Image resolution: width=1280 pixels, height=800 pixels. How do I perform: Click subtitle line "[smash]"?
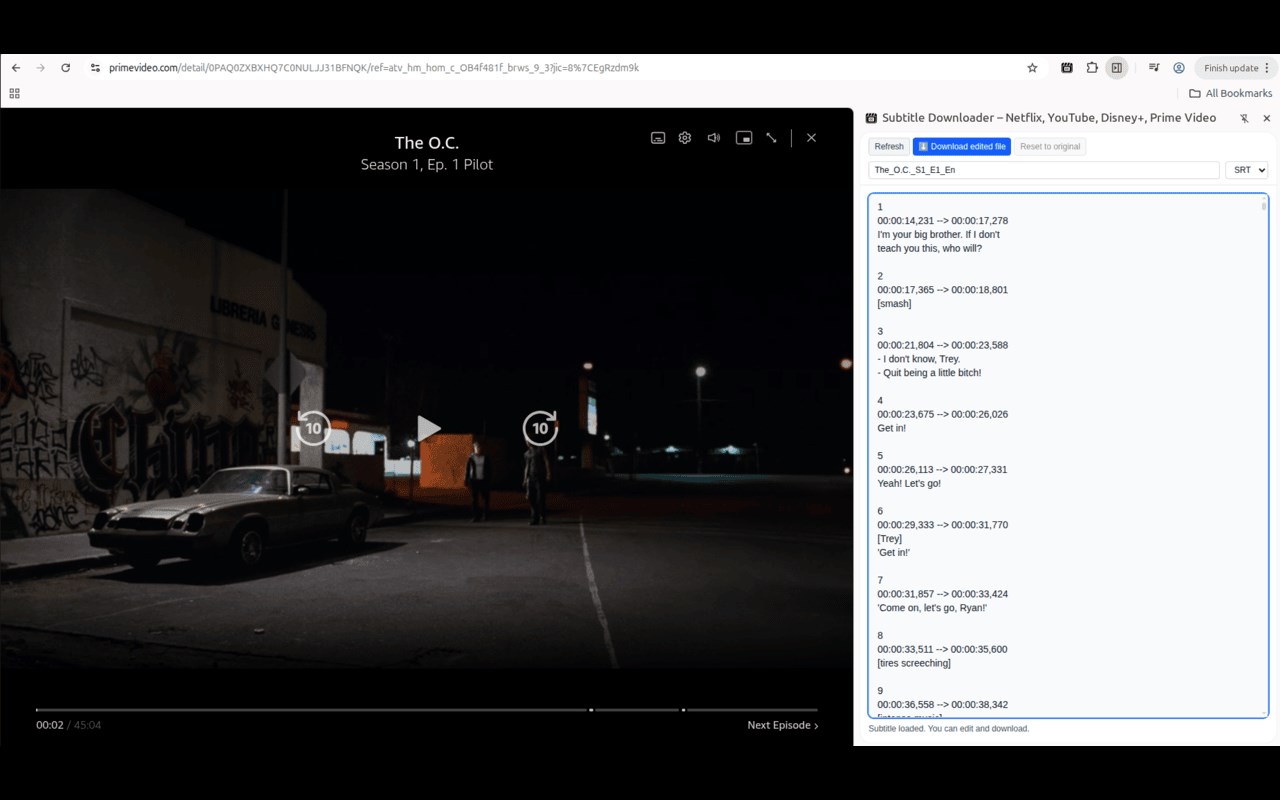point(894,304)
